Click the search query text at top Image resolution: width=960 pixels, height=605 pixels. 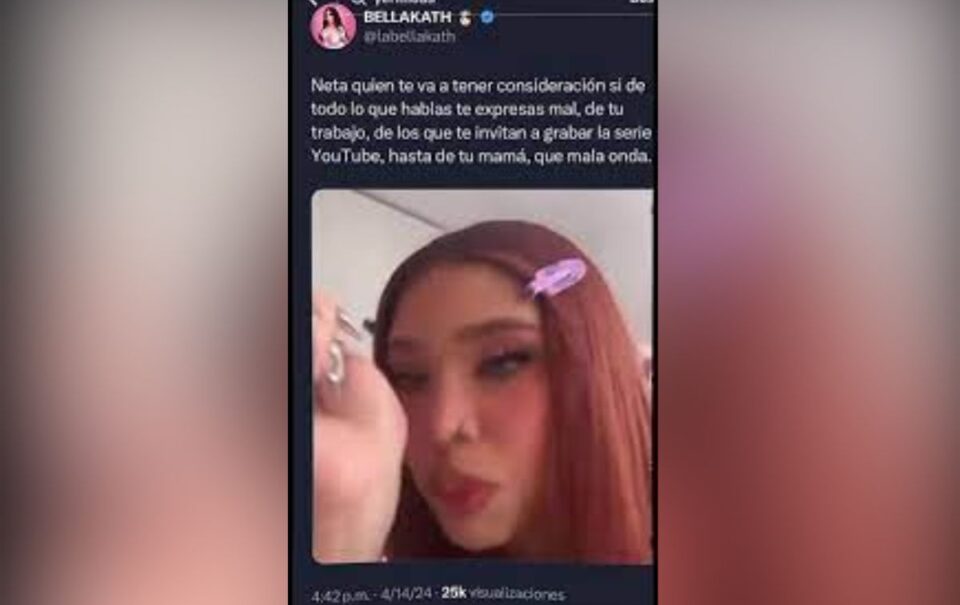point(405,2)
